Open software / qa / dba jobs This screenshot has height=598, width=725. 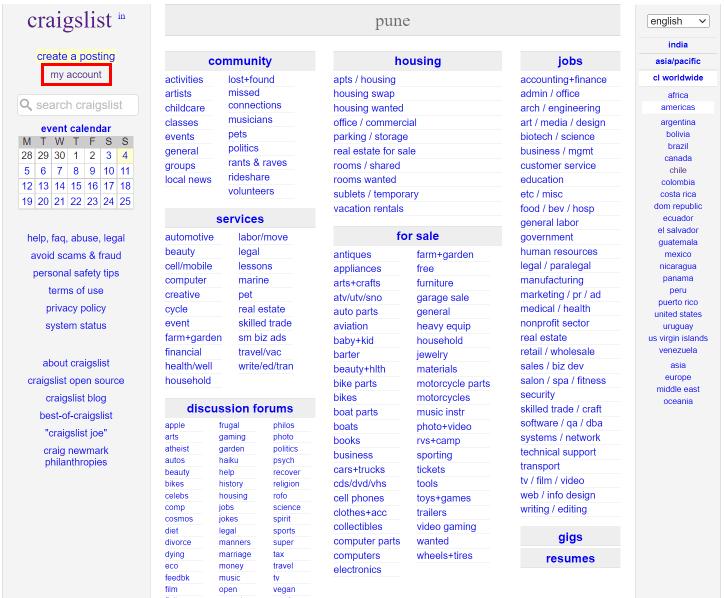point(561,423)
